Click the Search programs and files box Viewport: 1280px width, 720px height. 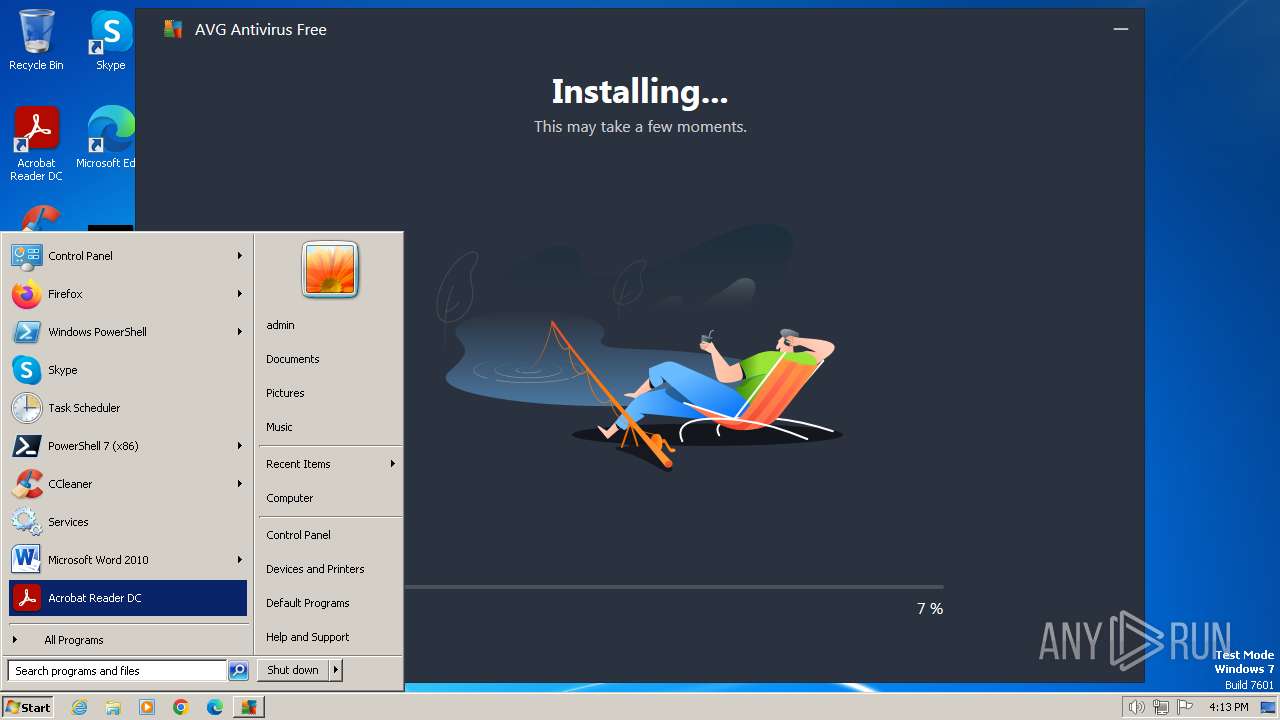(x=117, y=671)
